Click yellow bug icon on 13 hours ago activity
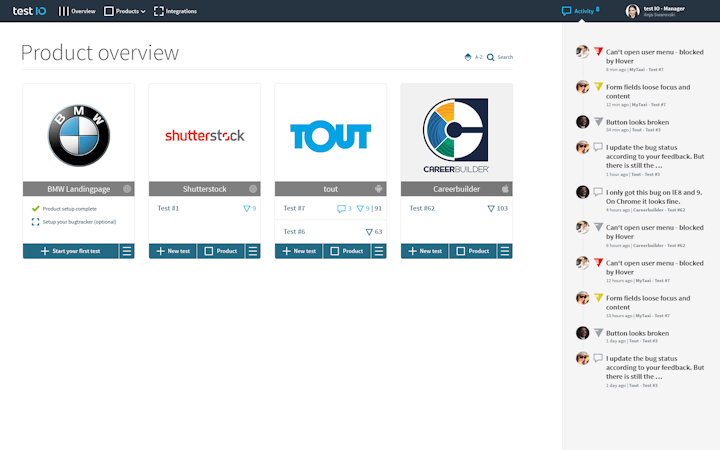The width and height of the screenshot is (720, 450). [598, 297]
